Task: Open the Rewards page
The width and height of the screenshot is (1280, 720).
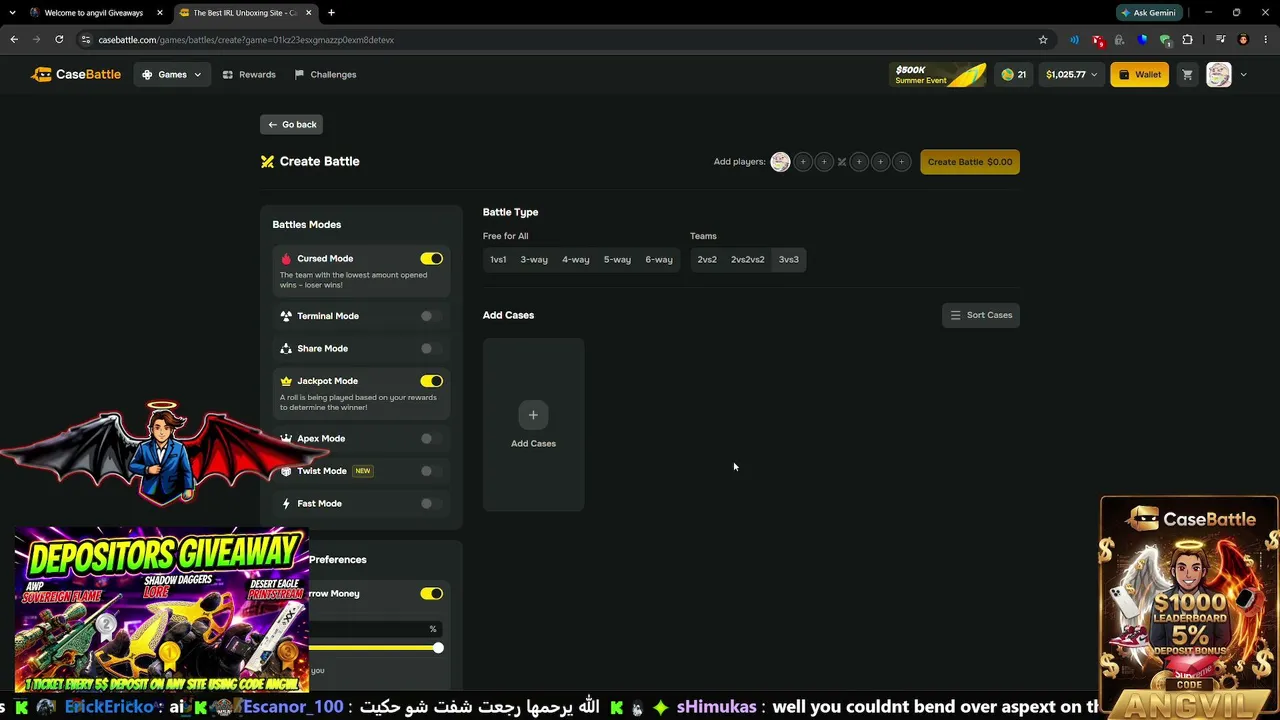Action: pyautogui.click(x=249, y=74)
